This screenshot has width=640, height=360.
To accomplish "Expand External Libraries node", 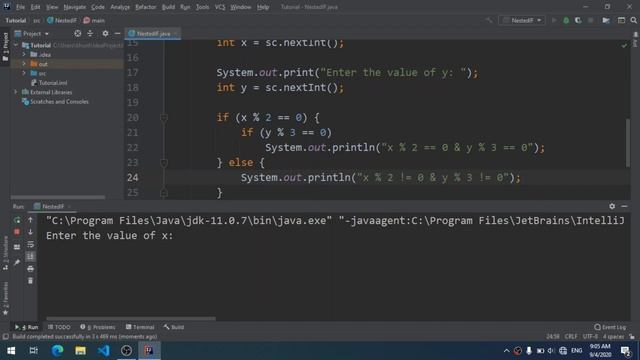I will [x=16, y=92].
